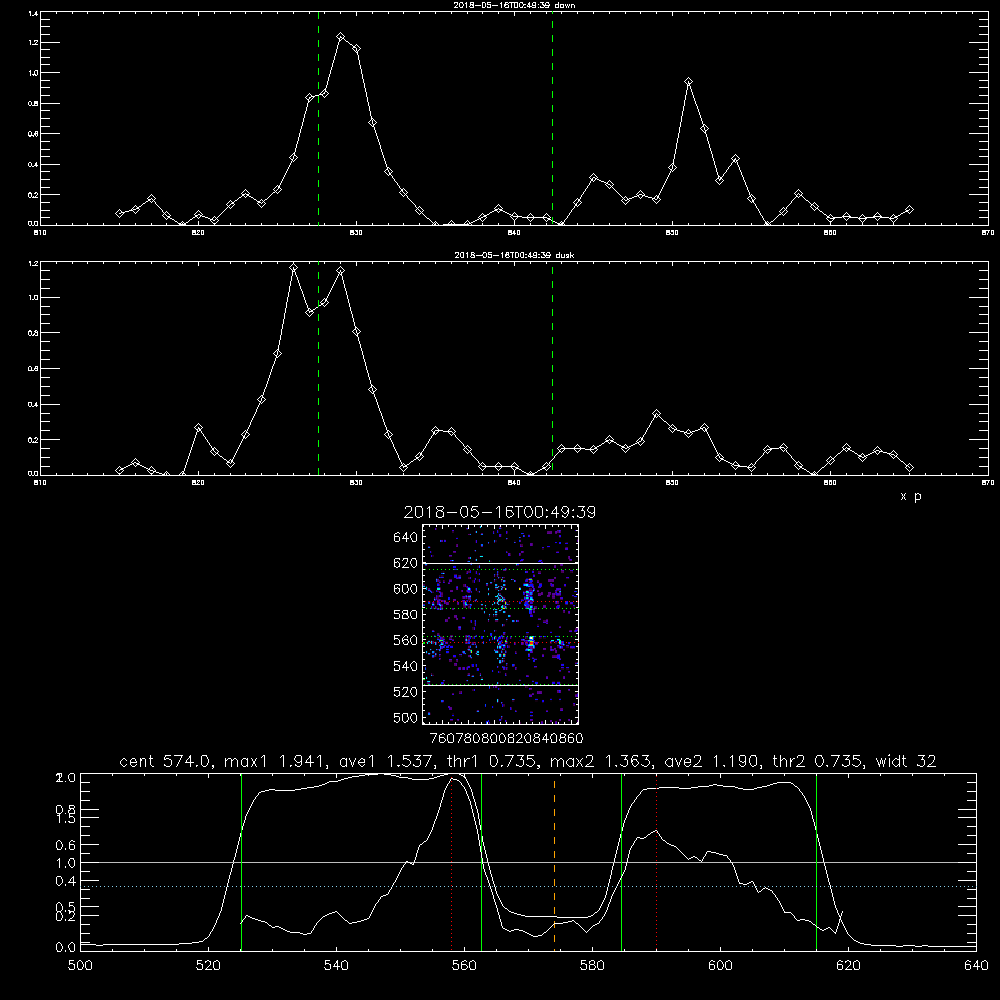
Task: Click the red dotted line at 558
Action: tap(452, 861)
